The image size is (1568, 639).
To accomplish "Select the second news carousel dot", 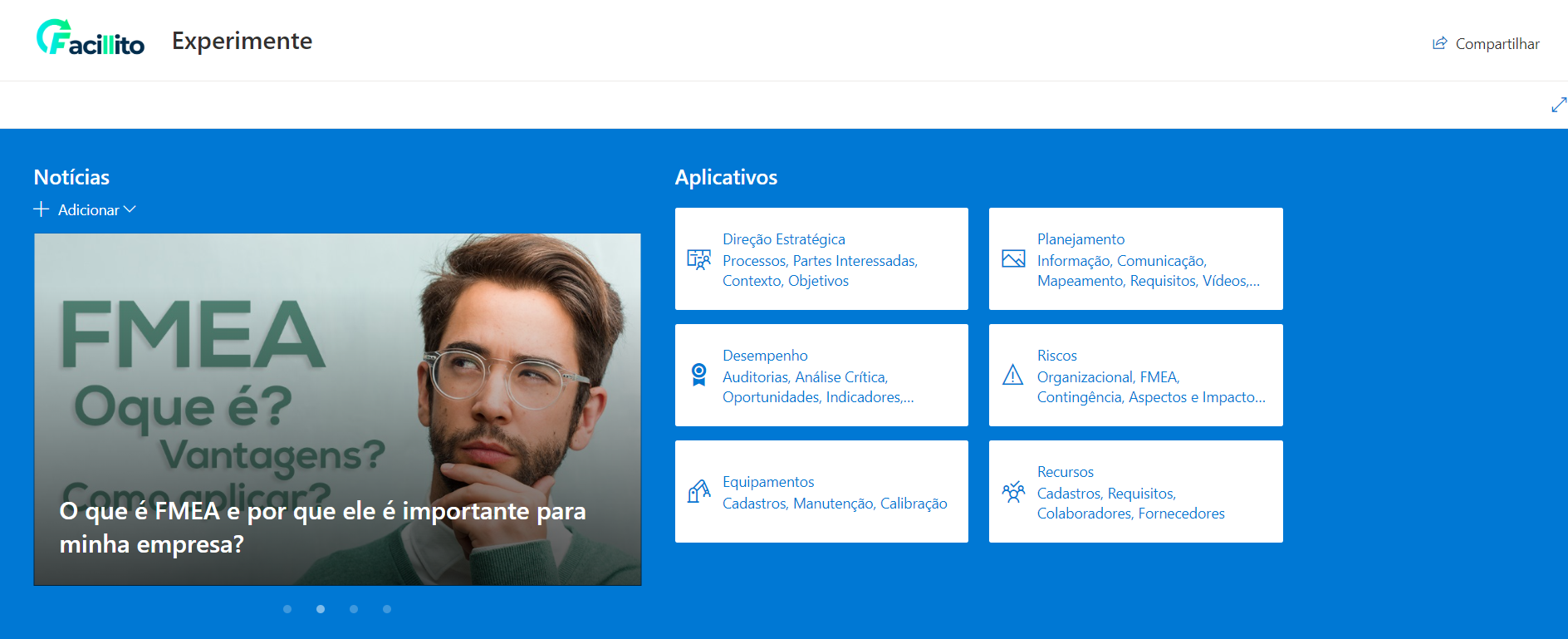I will click(x=321, y=609).
